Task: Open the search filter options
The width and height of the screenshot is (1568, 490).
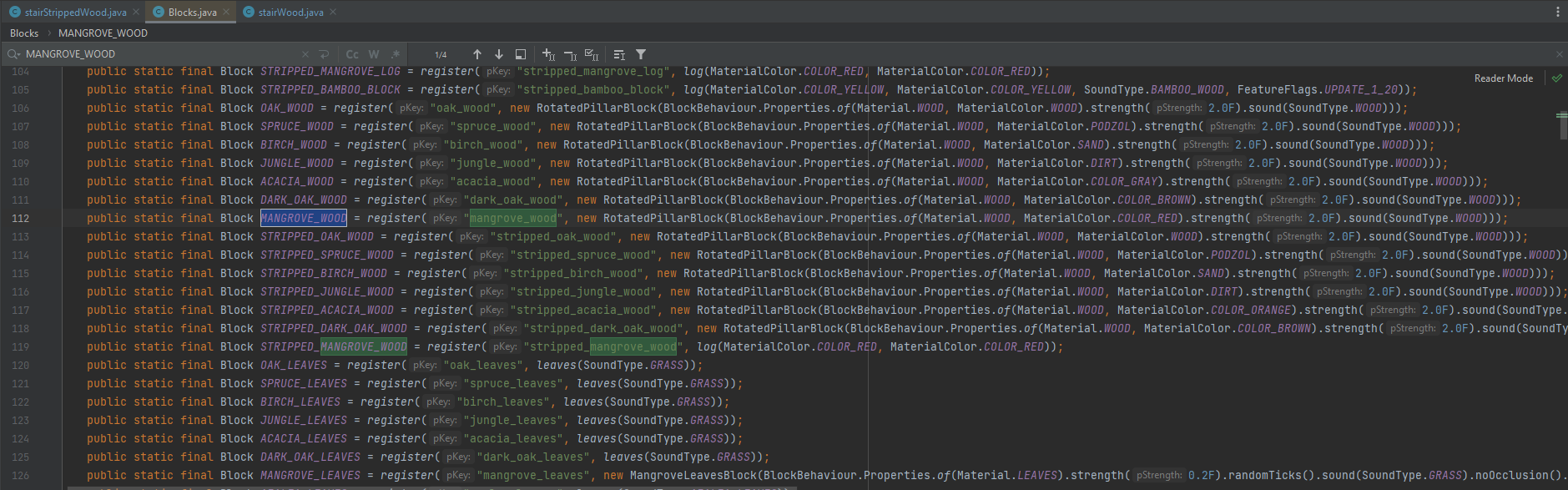Action: click(x=641, y=54)
